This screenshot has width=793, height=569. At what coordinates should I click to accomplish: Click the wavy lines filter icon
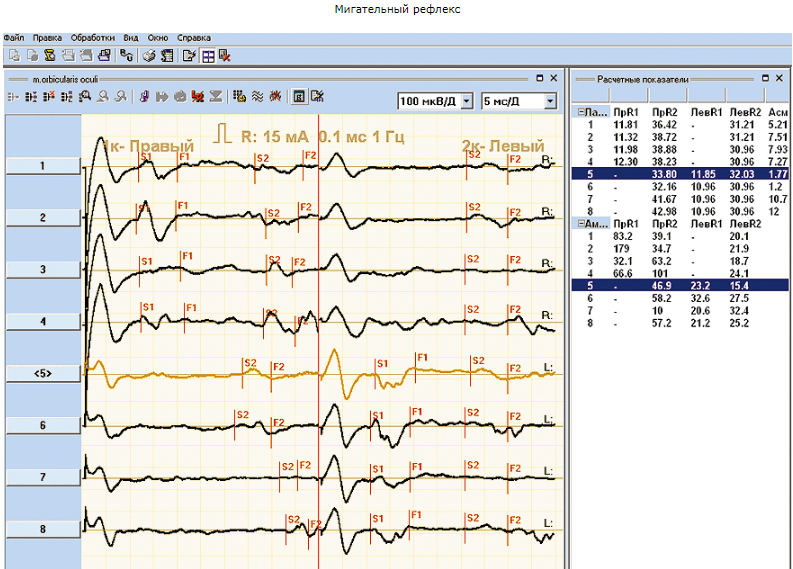(x=257, y=96)
